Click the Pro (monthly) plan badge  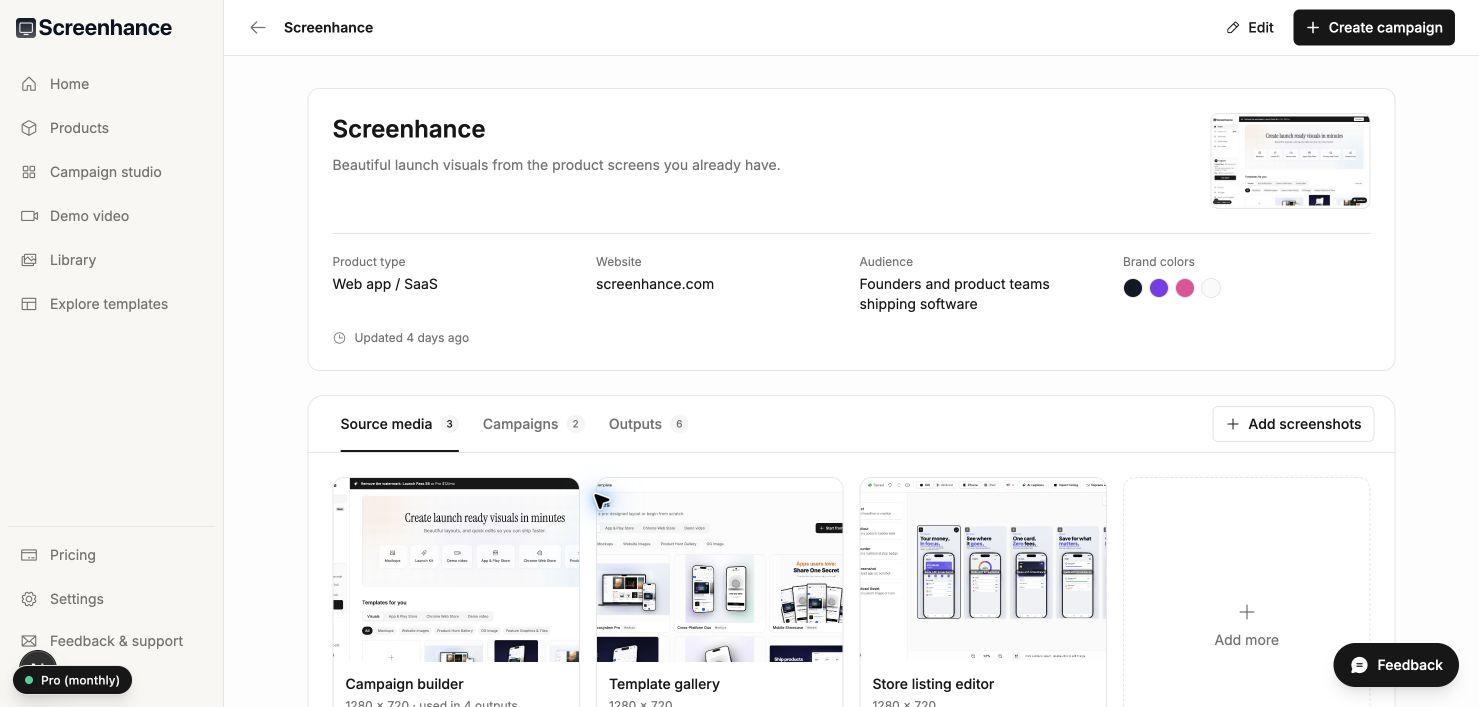(x=72, y=680)
